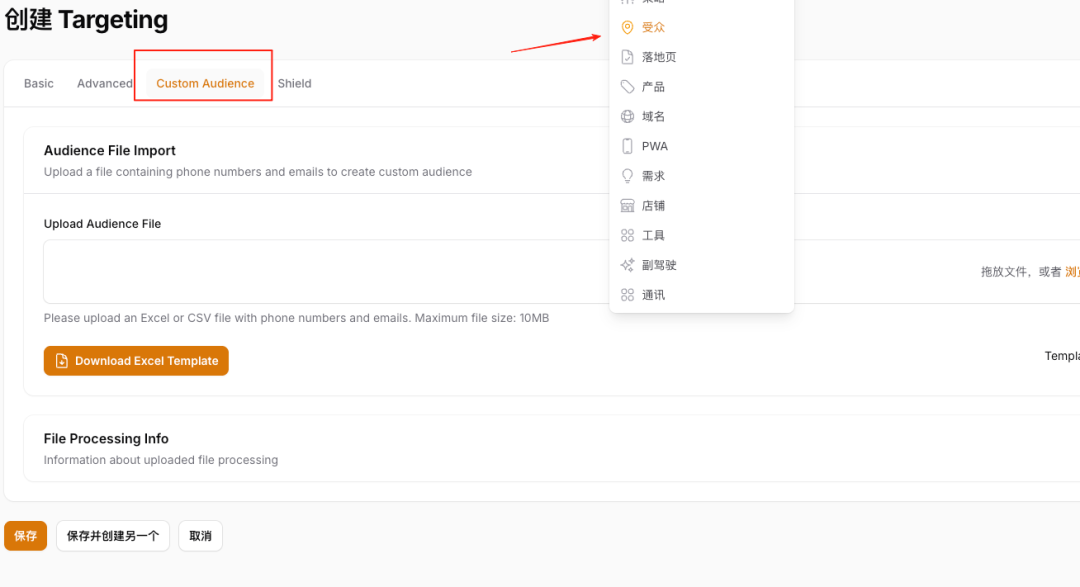Click 保存并创建另一个 button
Screen dimensions: 1080x587
pyautogui.click(x=113, y=536)
